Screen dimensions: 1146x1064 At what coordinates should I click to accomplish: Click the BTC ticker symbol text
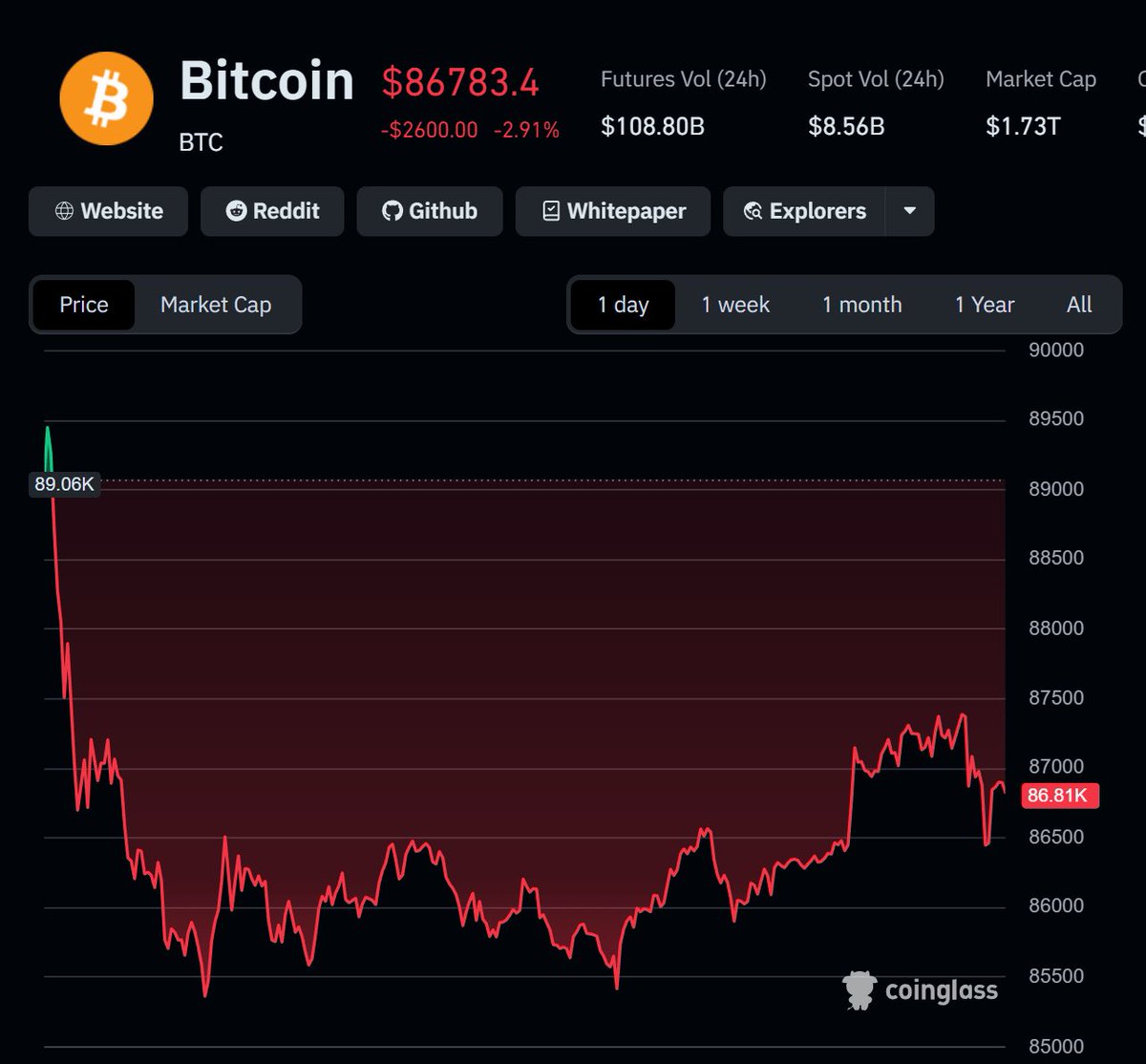(x=201, y=142)
